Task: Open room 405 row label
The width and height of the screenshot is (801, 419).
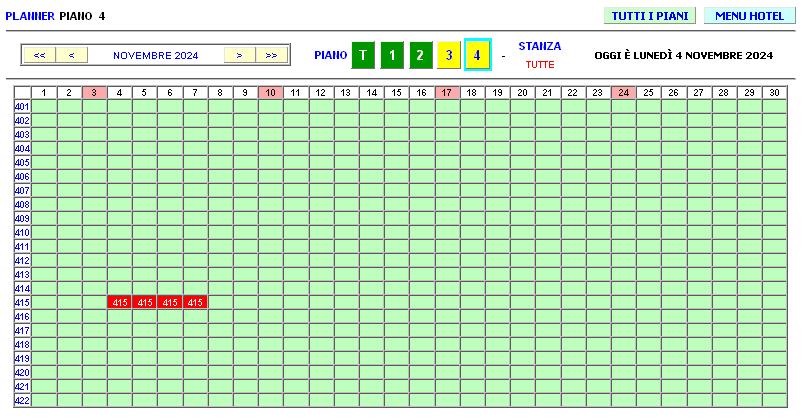Action: pos(22,162)
